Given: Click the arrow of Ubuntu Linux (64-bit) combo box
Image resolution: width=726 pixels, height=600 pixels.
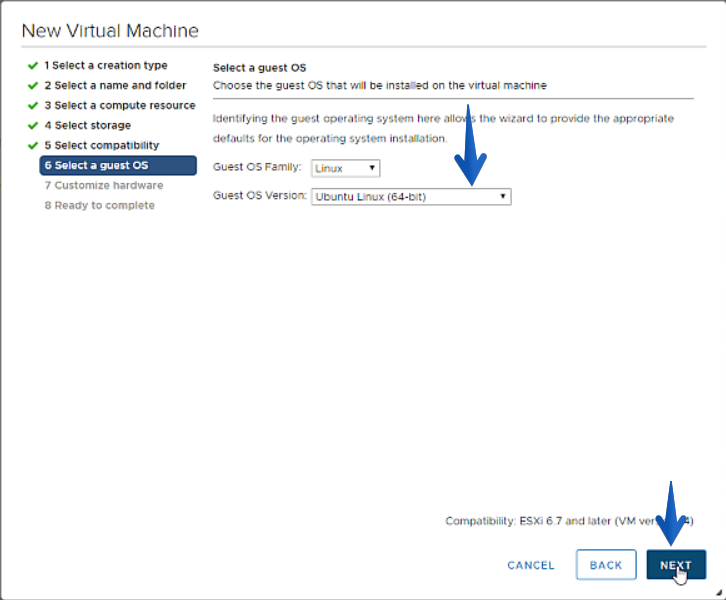Looking at the screenshot, I should (502, 196).
